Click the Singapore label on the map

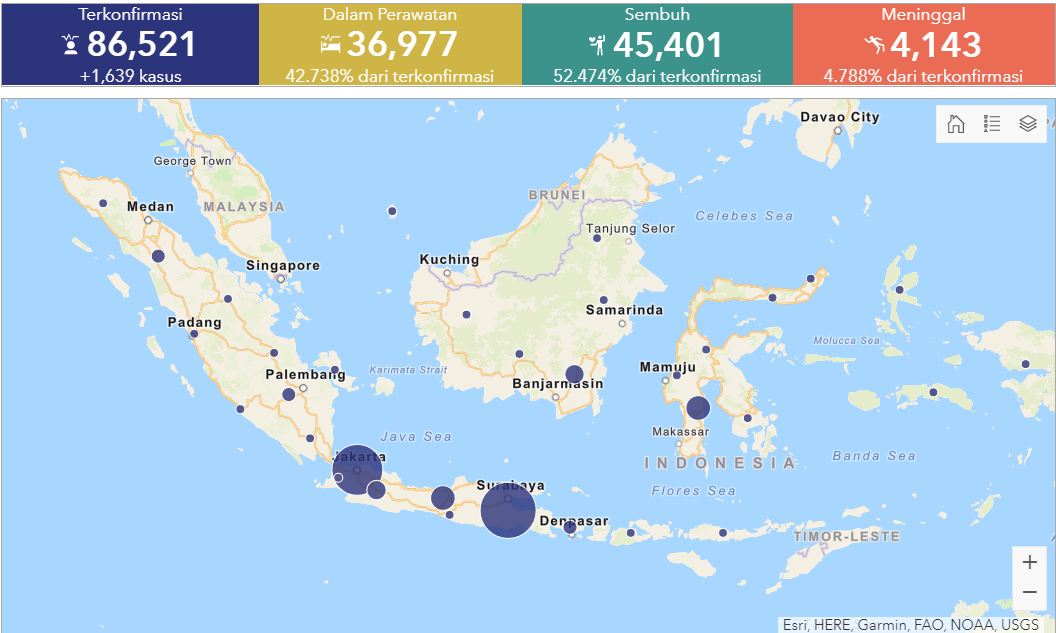pyautogui.click(x=283, y=265)
